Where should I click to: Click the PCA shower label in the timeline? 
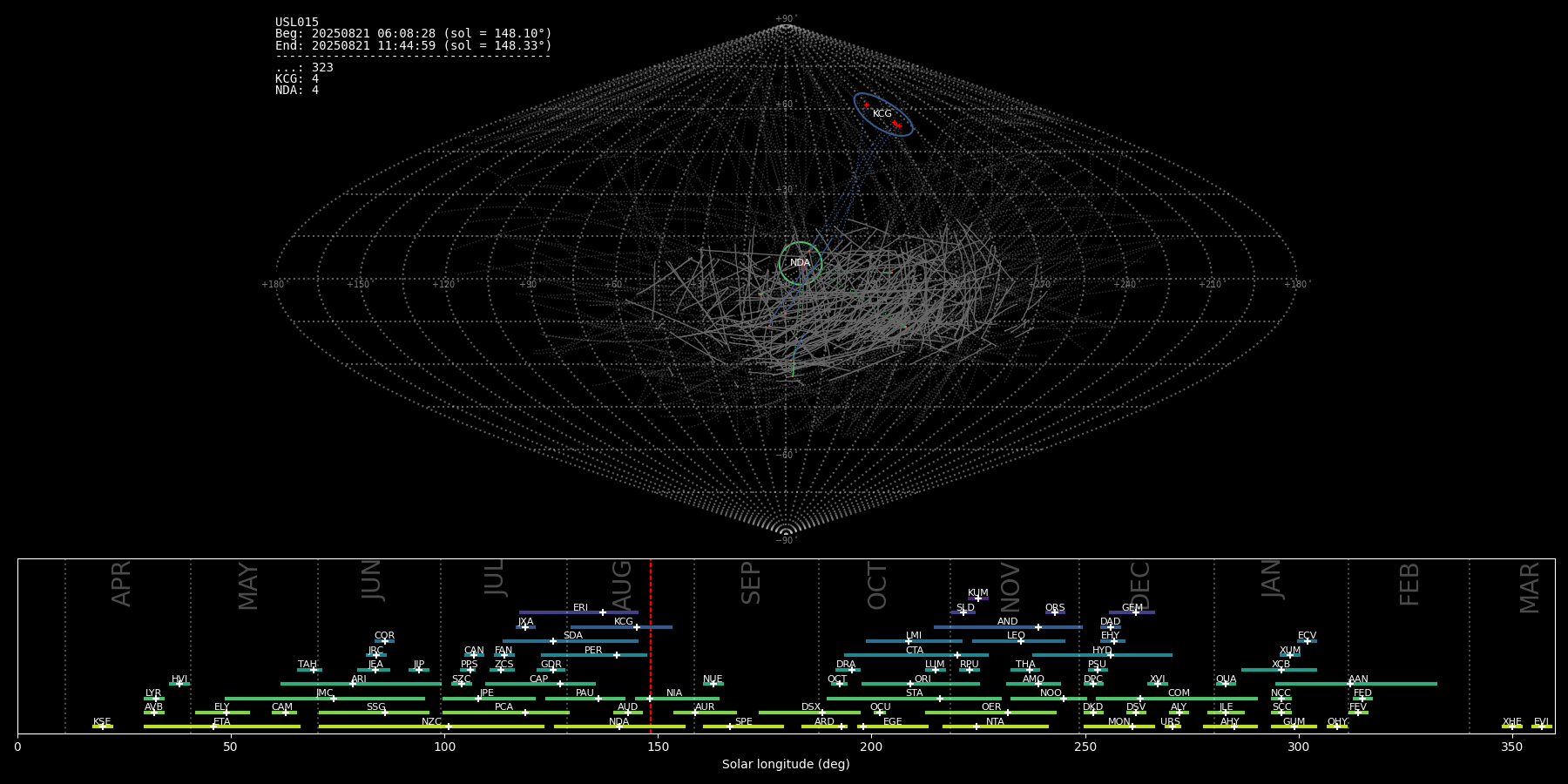click(x=504, y=707)
